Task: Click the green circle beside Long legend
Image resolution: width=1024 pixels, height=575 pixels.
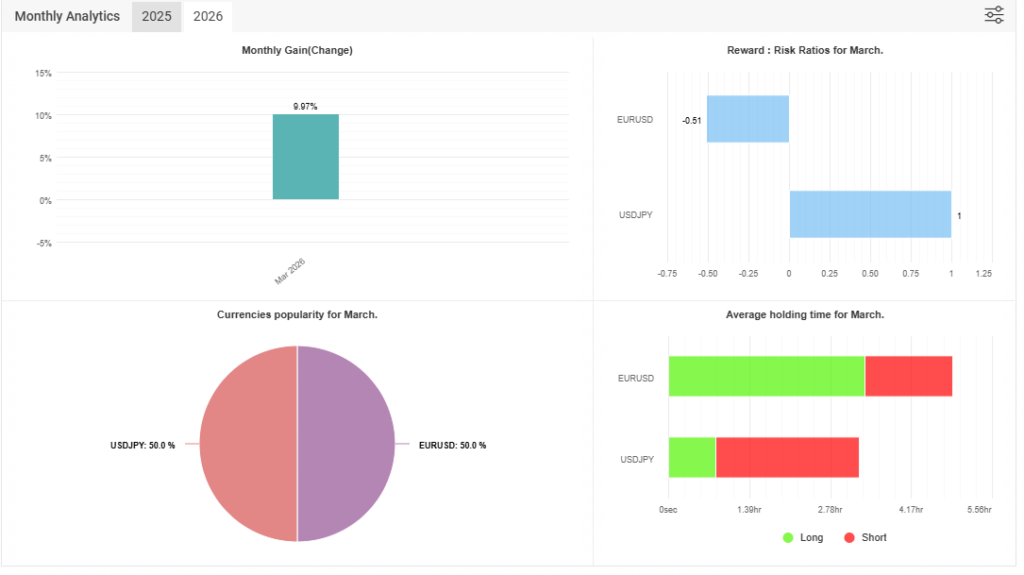Action: 788,538
